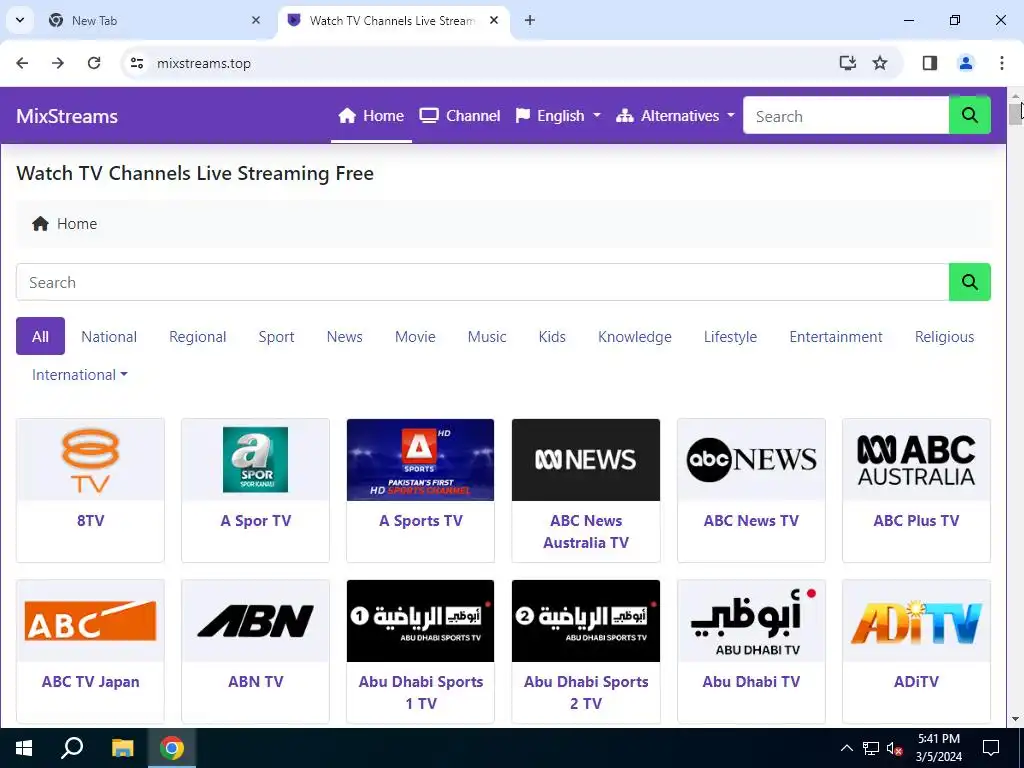Click the Chrome icon on the taskbar
Screen dimensions: 1024x768
(x=172, y=748)
